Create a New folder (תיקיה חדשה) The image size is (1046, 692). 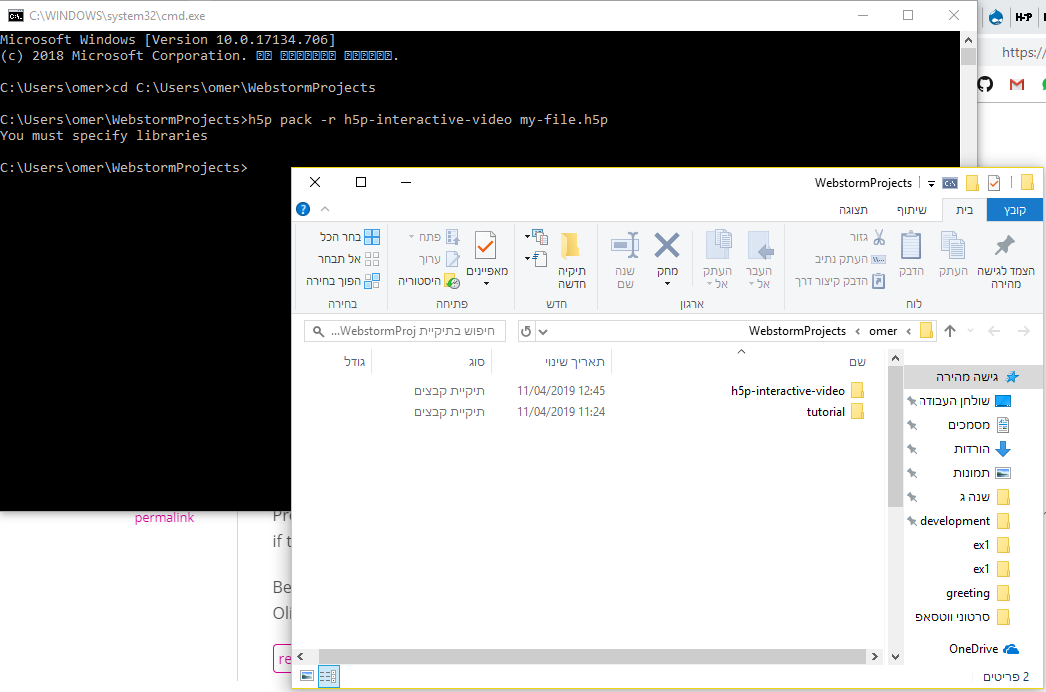pyautogui.click(x=571, y=260)
